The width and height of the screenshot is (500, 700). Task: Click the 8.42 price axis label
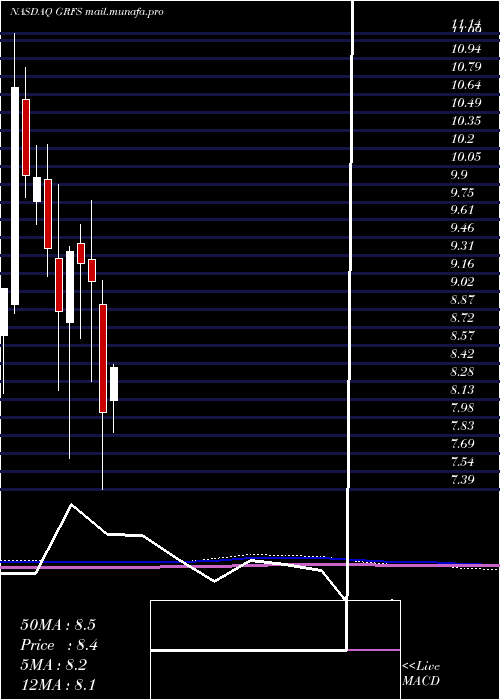[x=462, y=354]
